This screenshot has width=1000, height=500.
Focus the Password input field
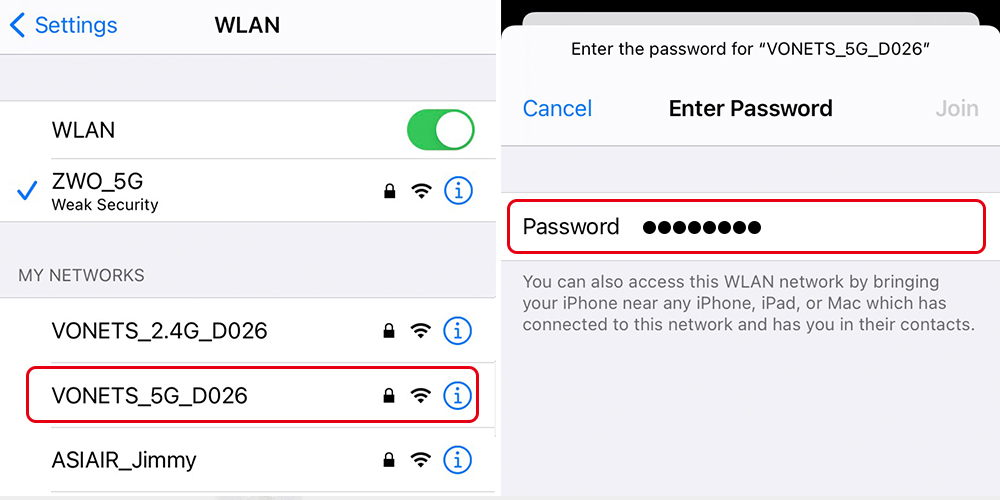(747, 226)
